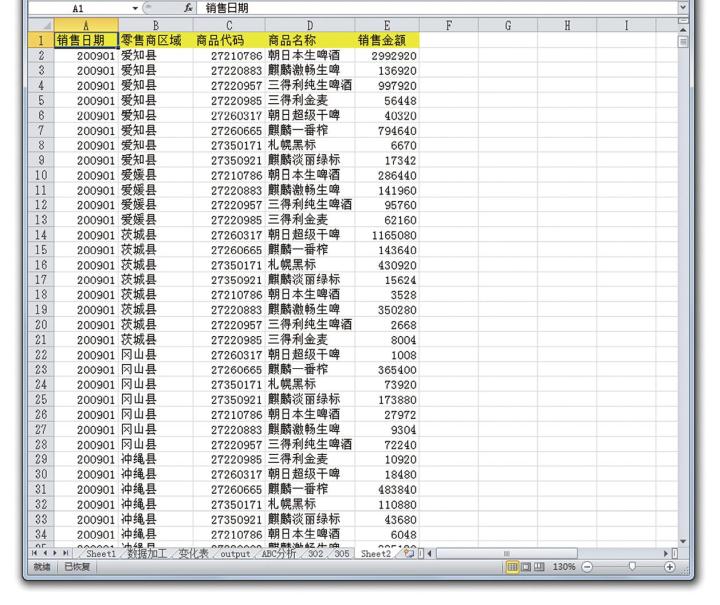Switch to Normal view icon
Viewport: 720px width, 605px height.
512,567
